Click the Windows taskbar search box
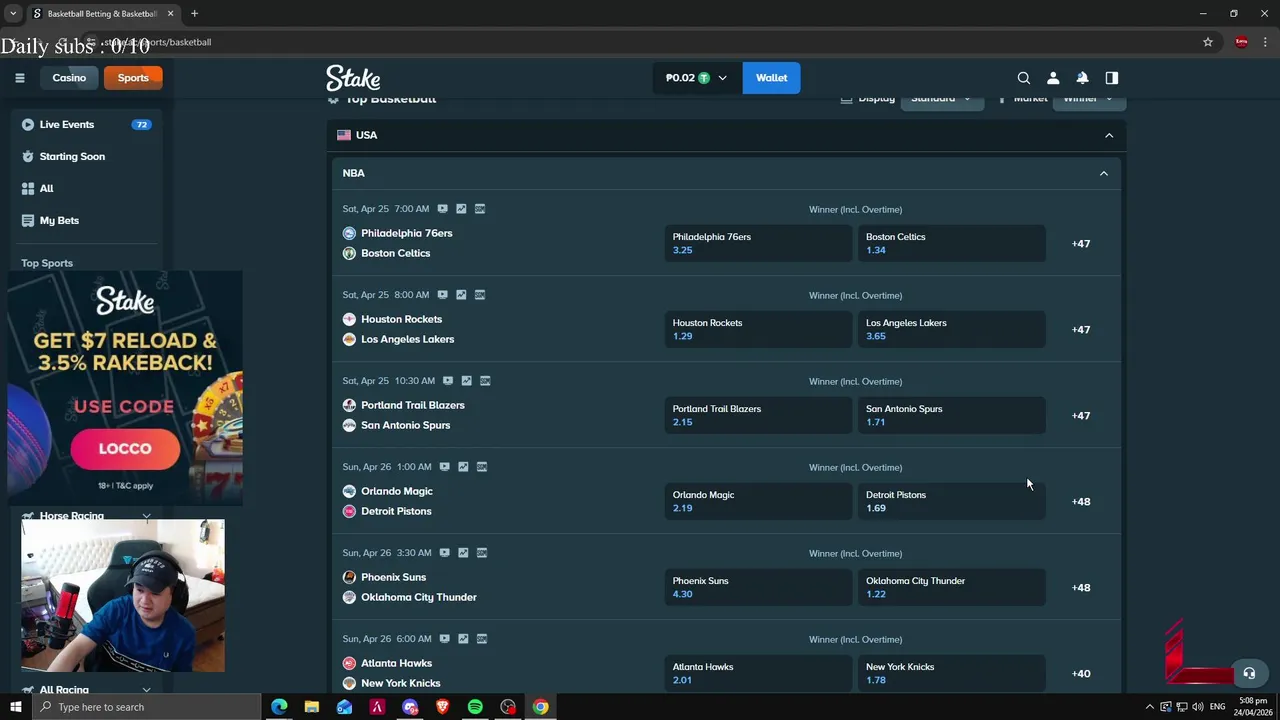The width and height of the screenshot is (1280, 720). (147, 707)
